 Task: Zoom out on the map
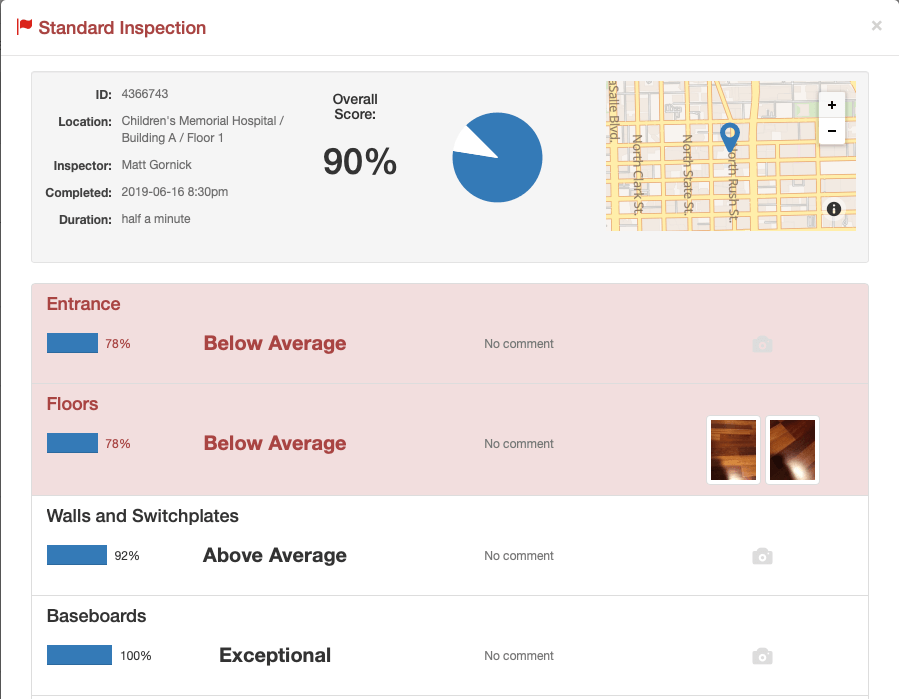click(x=832, y=131)
